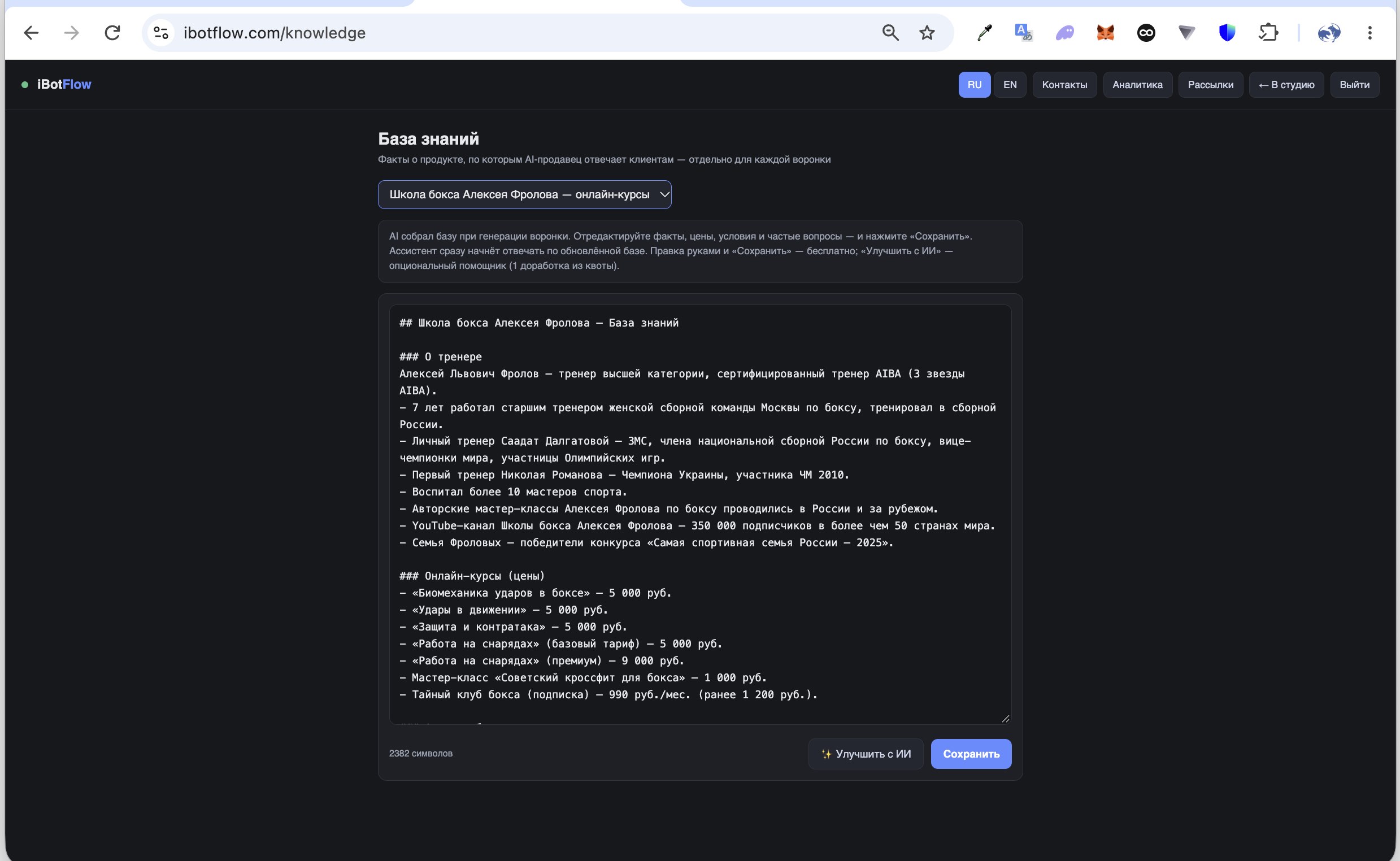Click the Выйти logout button
Screen dimensions: 1400x861
1354,85
